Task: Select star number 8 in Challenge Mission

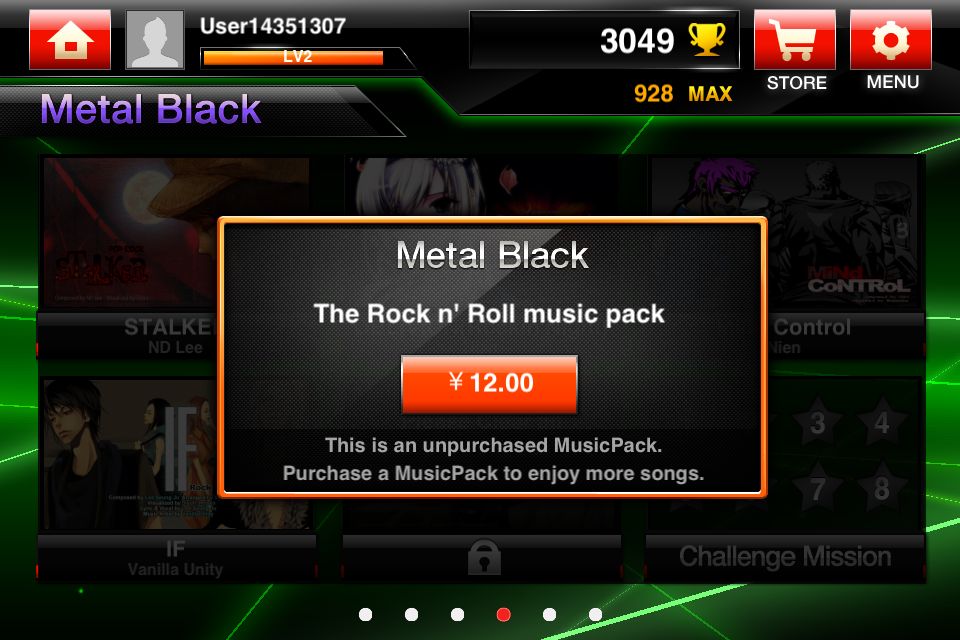Action: [882, 488]
